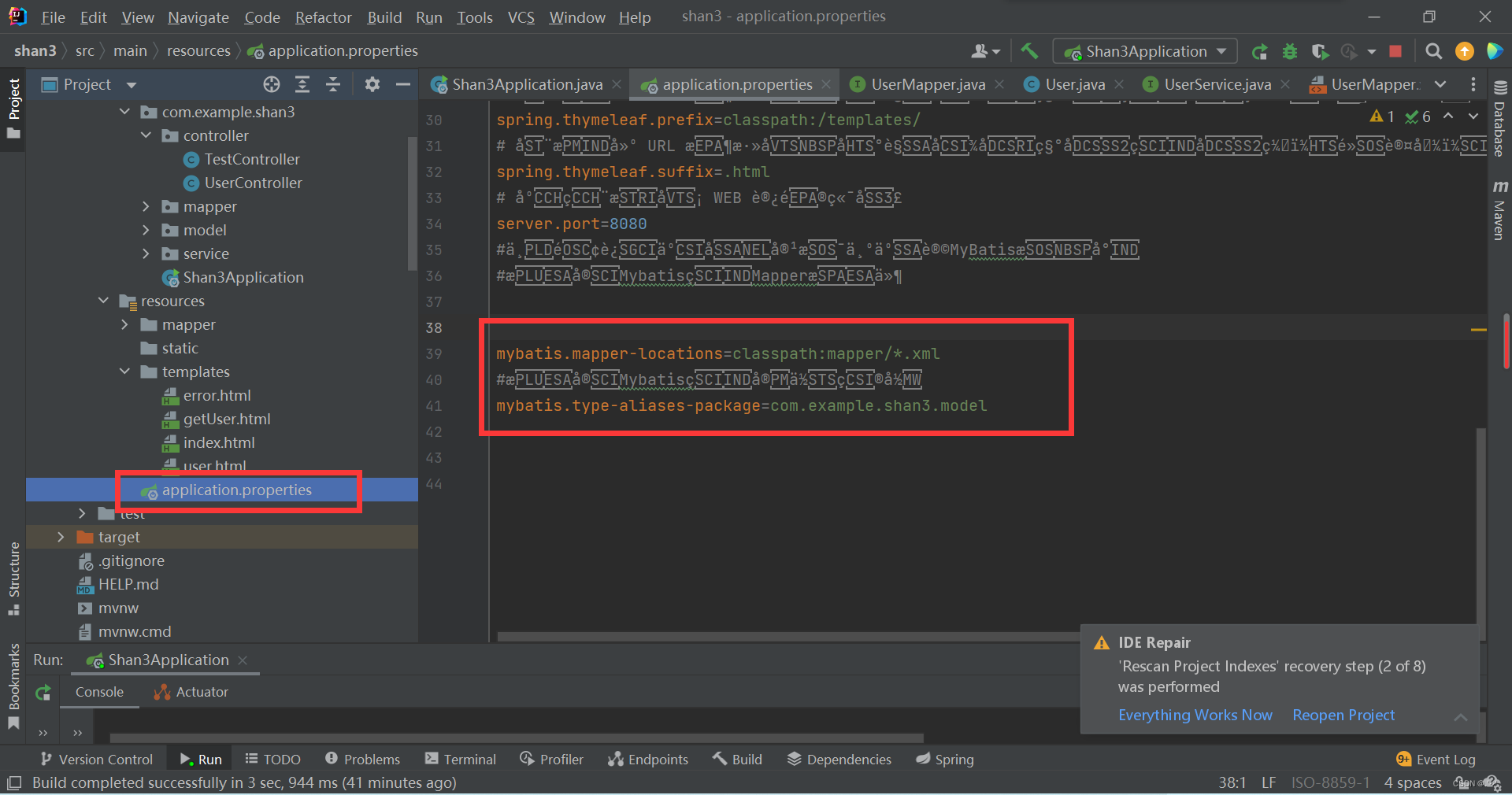Image resolution: width=1512 pixels, height=795 pixels.
Task: Expand the model package
Action: 146,230
